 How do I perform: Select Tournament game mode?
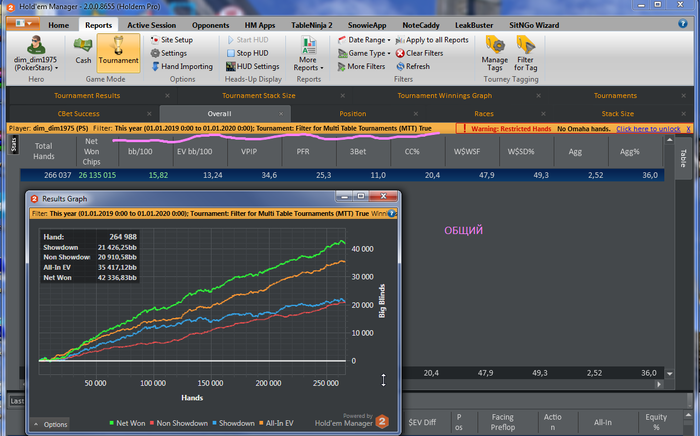tap(118, 52)
